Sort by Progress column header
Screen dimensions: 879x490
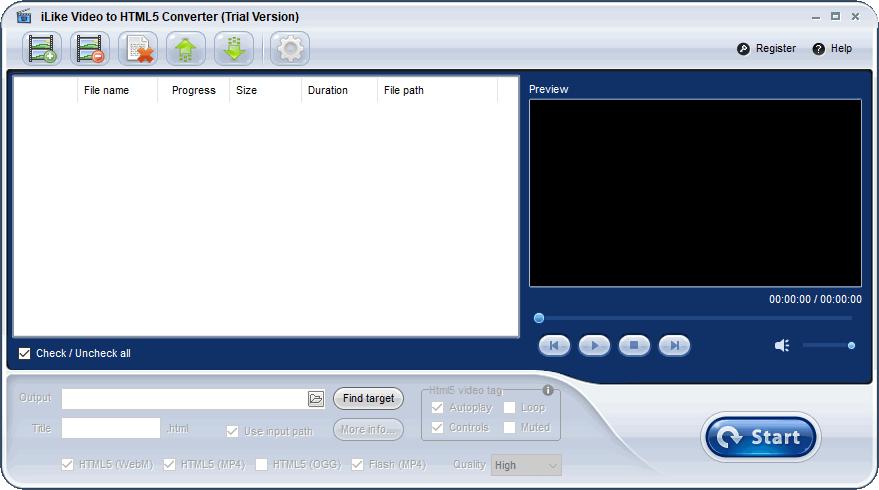(x=193, y=90)
